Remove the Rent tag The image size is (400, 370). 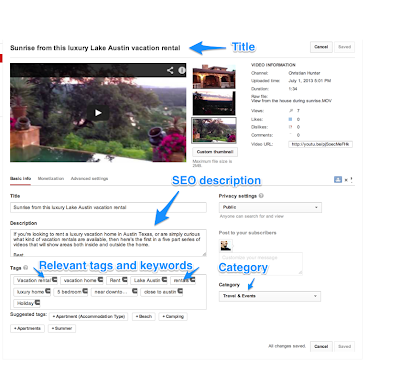124,280
